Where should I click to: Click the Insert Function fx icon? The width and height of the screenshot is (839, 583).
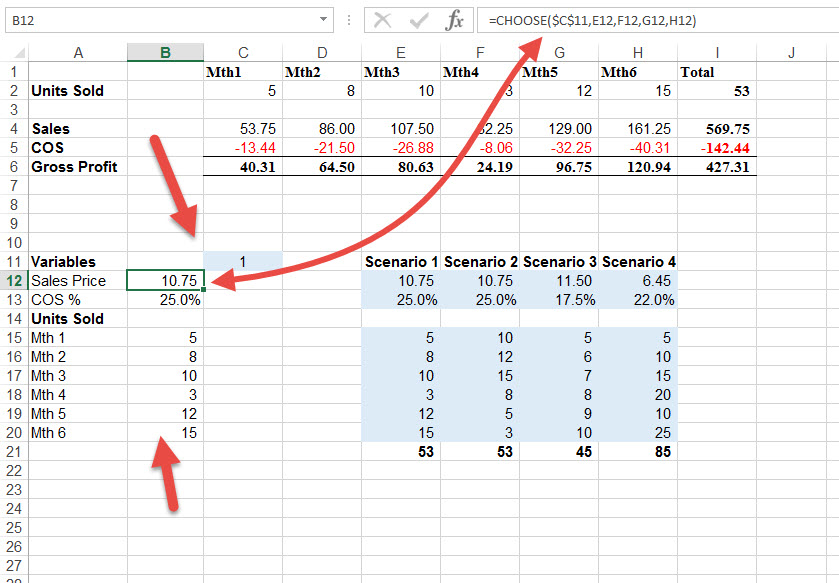tap(455, 20)
